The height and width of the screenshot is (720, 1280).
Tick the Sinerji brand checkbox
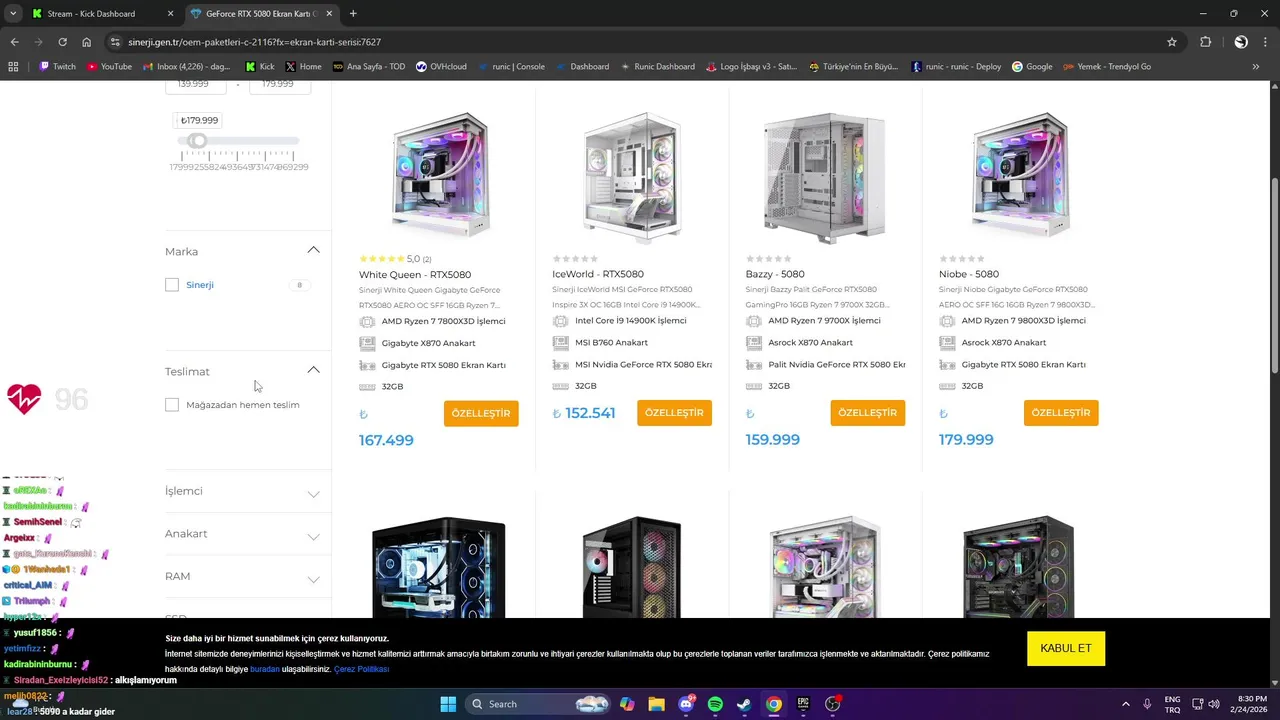(x=172, y=285)
